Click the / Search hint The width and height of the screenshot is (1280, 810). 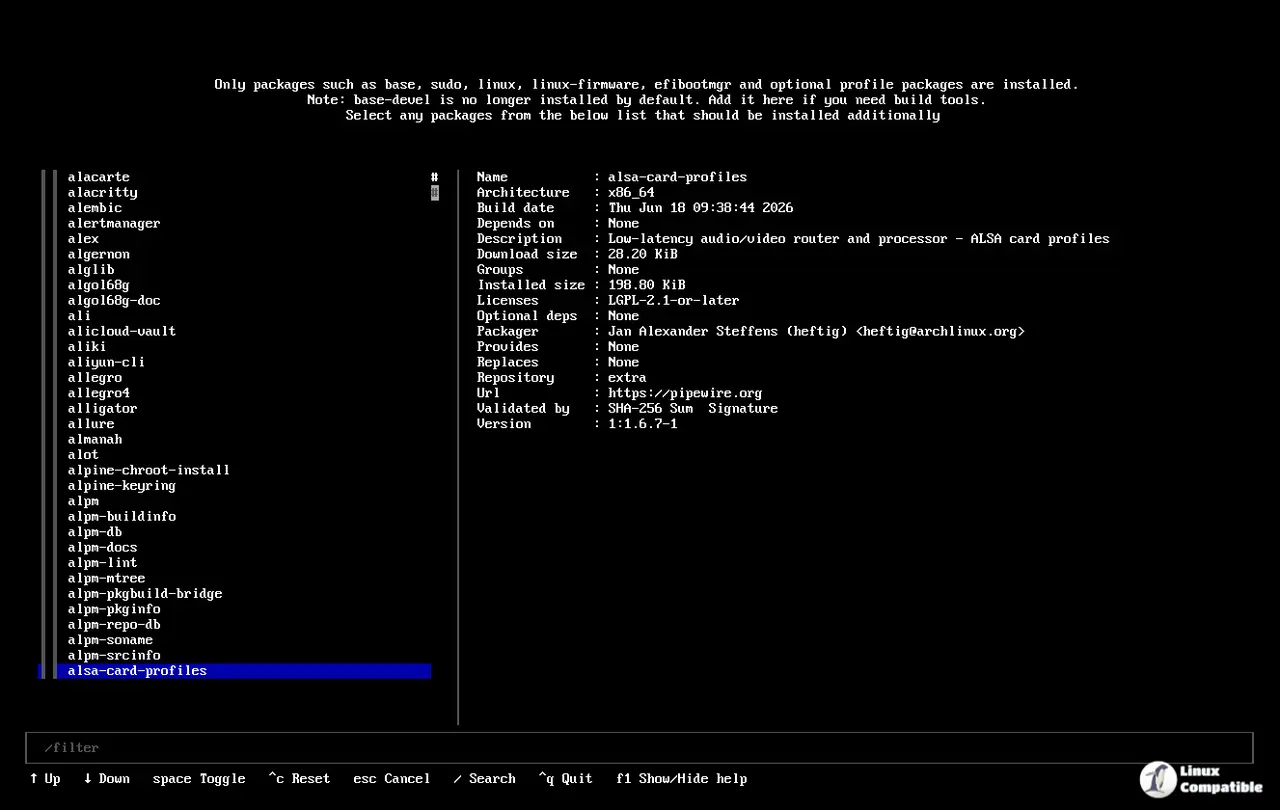tap(485, 779)
